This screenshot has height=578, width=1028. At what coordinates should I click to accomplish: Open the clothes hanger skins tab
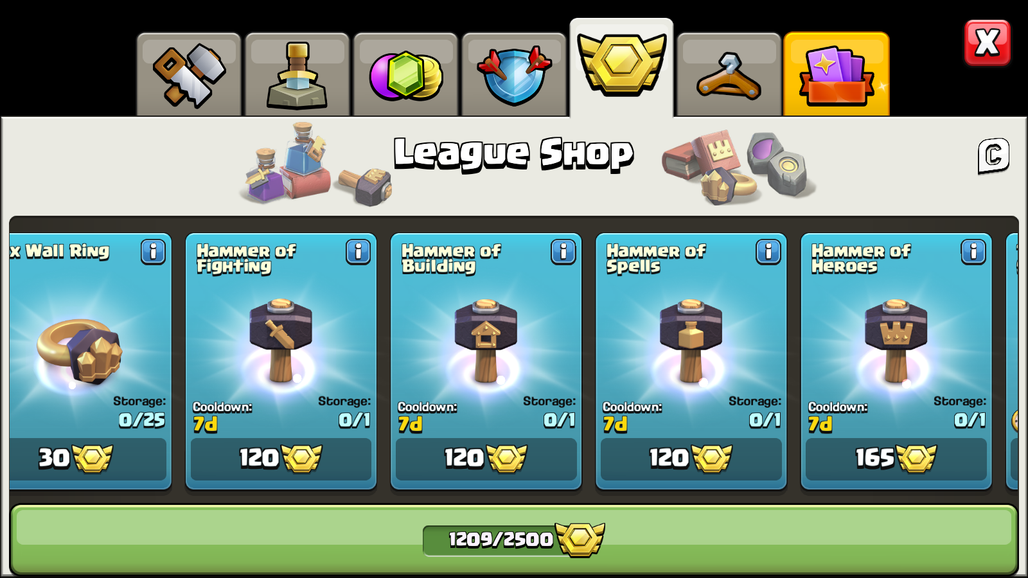point(729,75)
